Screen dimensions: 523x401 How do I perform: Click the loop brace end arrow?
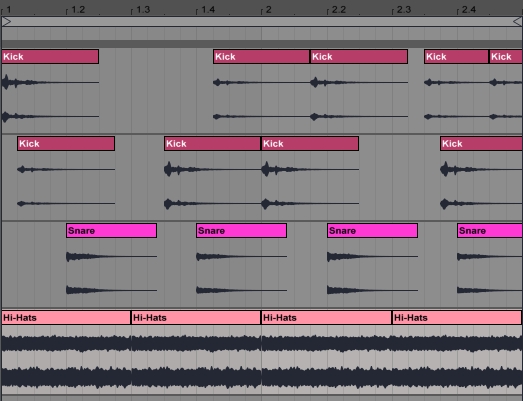point(517,22)
